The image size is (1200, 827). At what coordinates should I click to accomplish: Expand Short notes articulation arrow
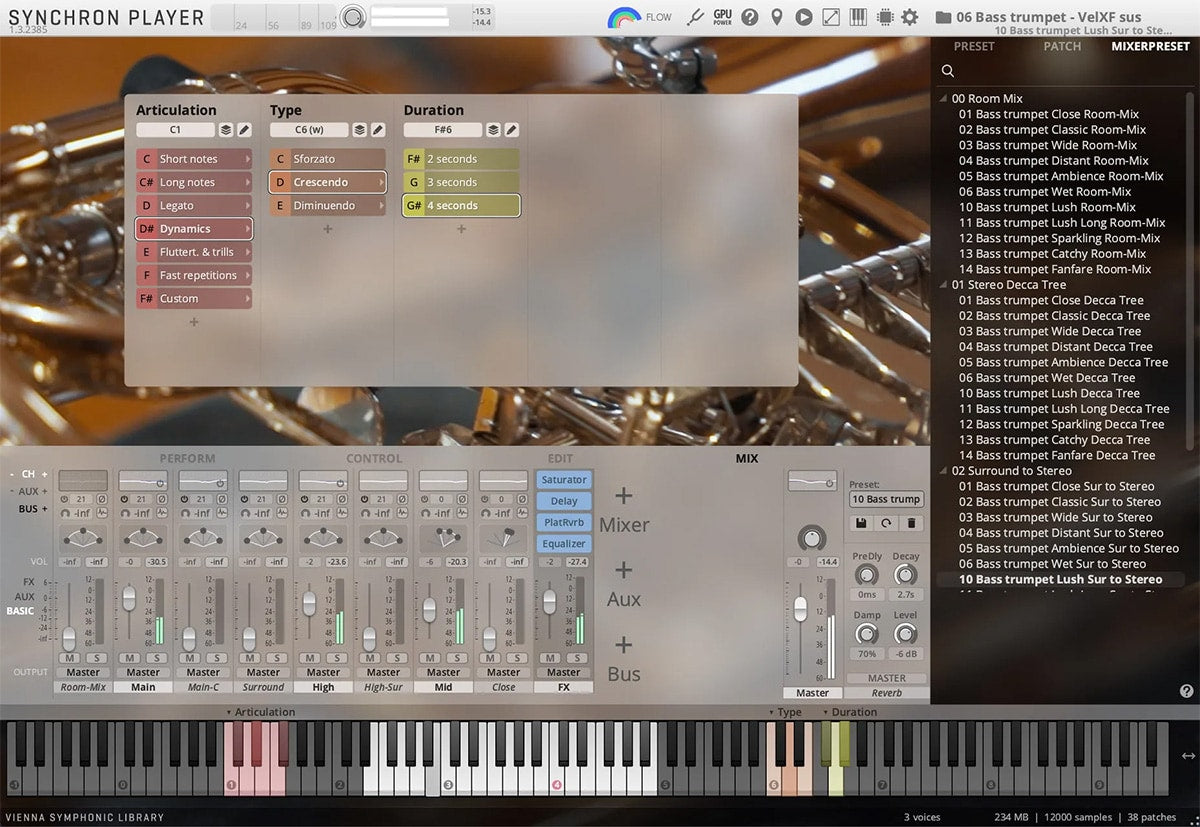click(246, 159)
